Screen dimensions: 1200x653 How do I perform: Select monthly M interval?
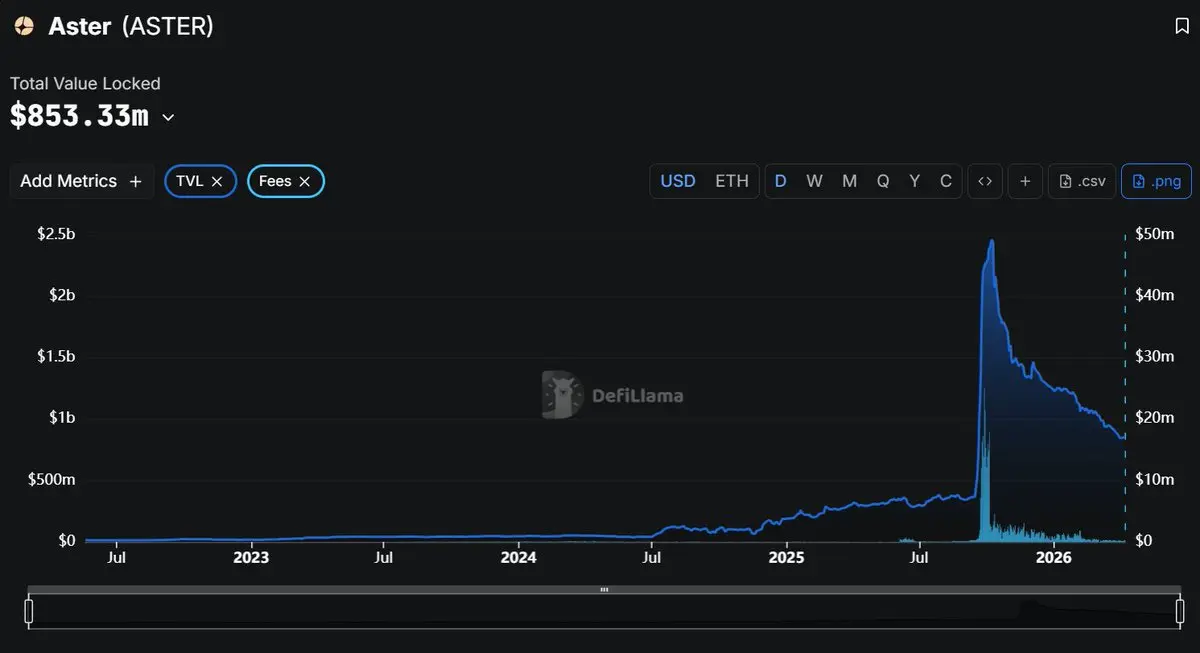(849, 181)
